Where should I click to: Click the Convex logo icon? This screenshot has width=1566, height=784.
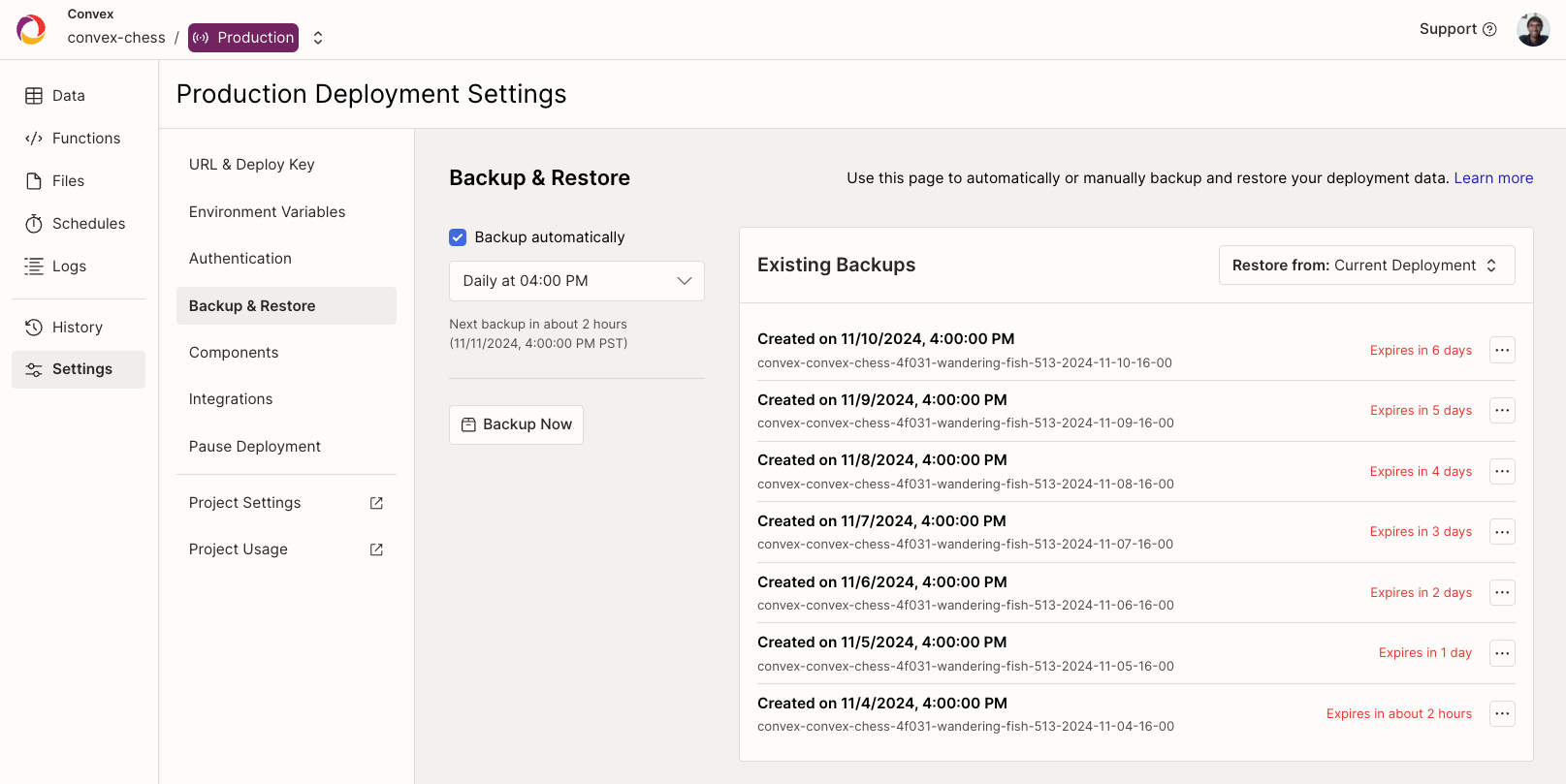coord(31,29)
